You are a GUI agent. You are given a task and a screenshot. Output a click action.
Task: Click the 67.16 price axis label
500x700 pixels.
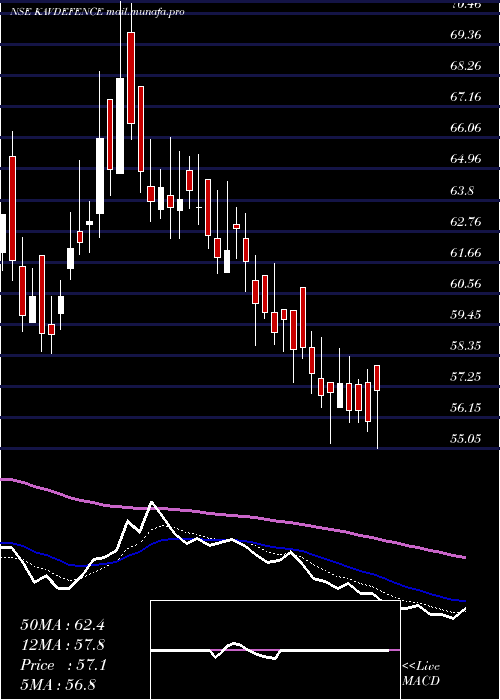(x=466, y=97)
